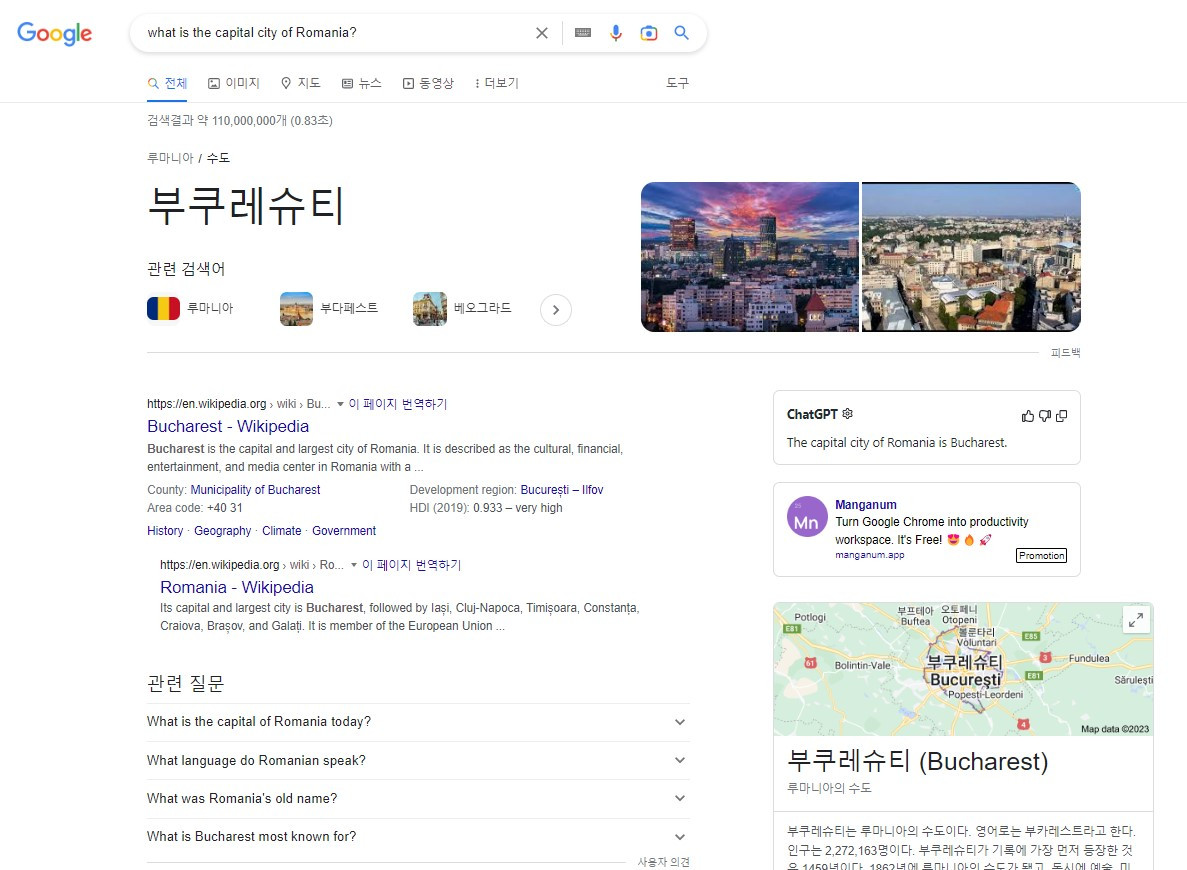Image resolution: width=1187 pixels, height=870 pixels.
Task: Click the Google logo
Action: click(54, 33)
